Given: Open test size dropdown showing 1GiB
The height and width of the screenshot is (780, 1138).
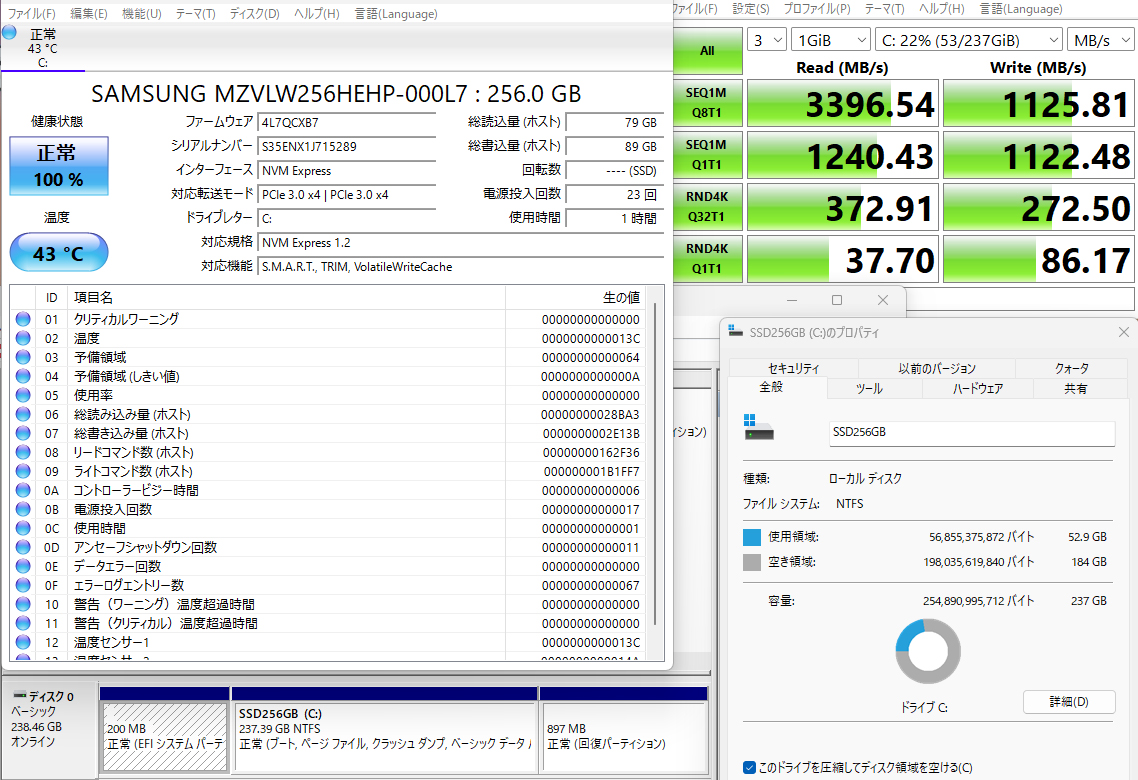Looking at the screenshot, I should pyautogui.click(x=830, y=41).
